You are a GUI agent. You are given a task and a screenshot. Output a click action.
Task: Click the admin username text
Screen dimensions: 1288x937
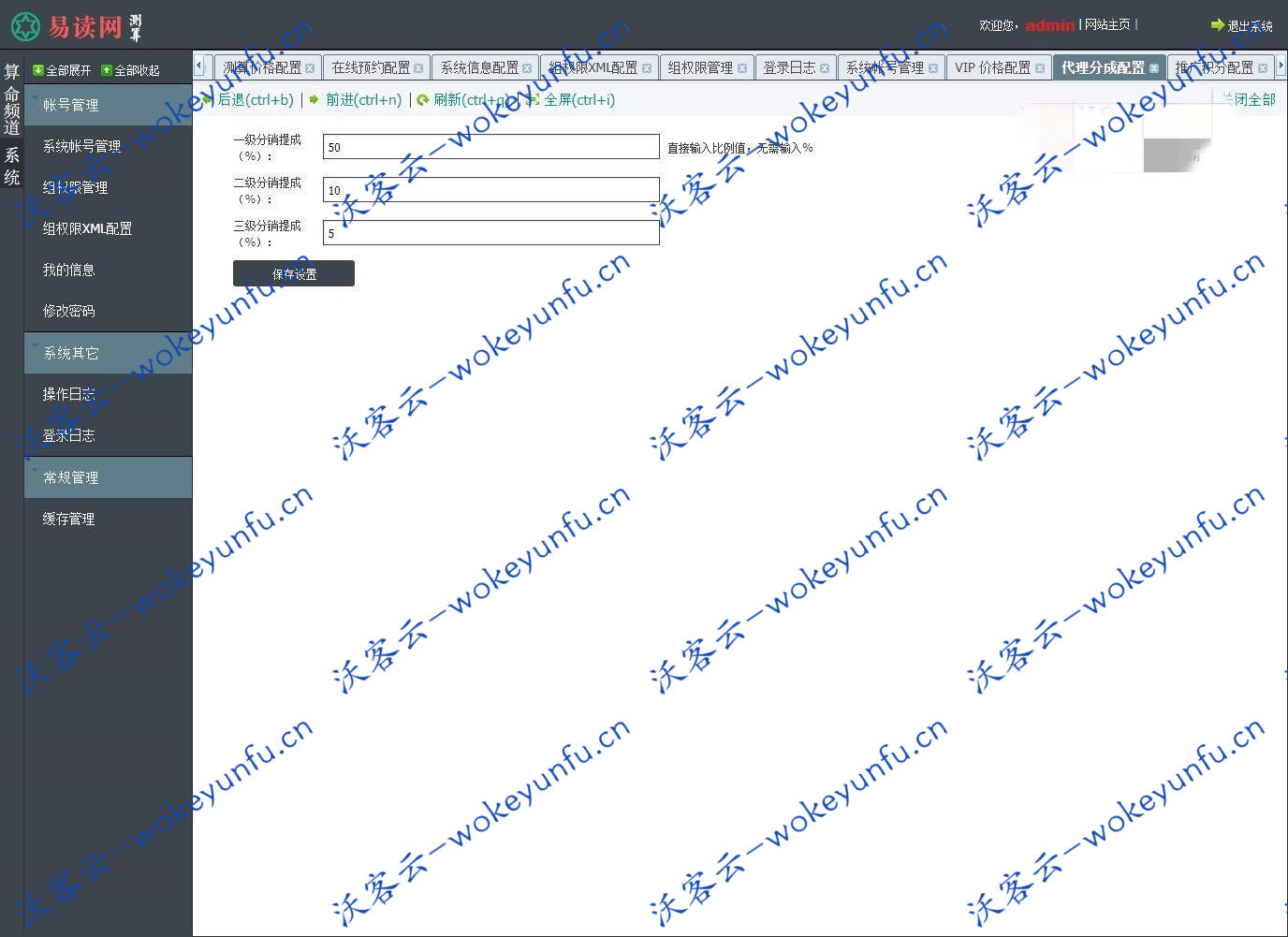point(1049,25)
